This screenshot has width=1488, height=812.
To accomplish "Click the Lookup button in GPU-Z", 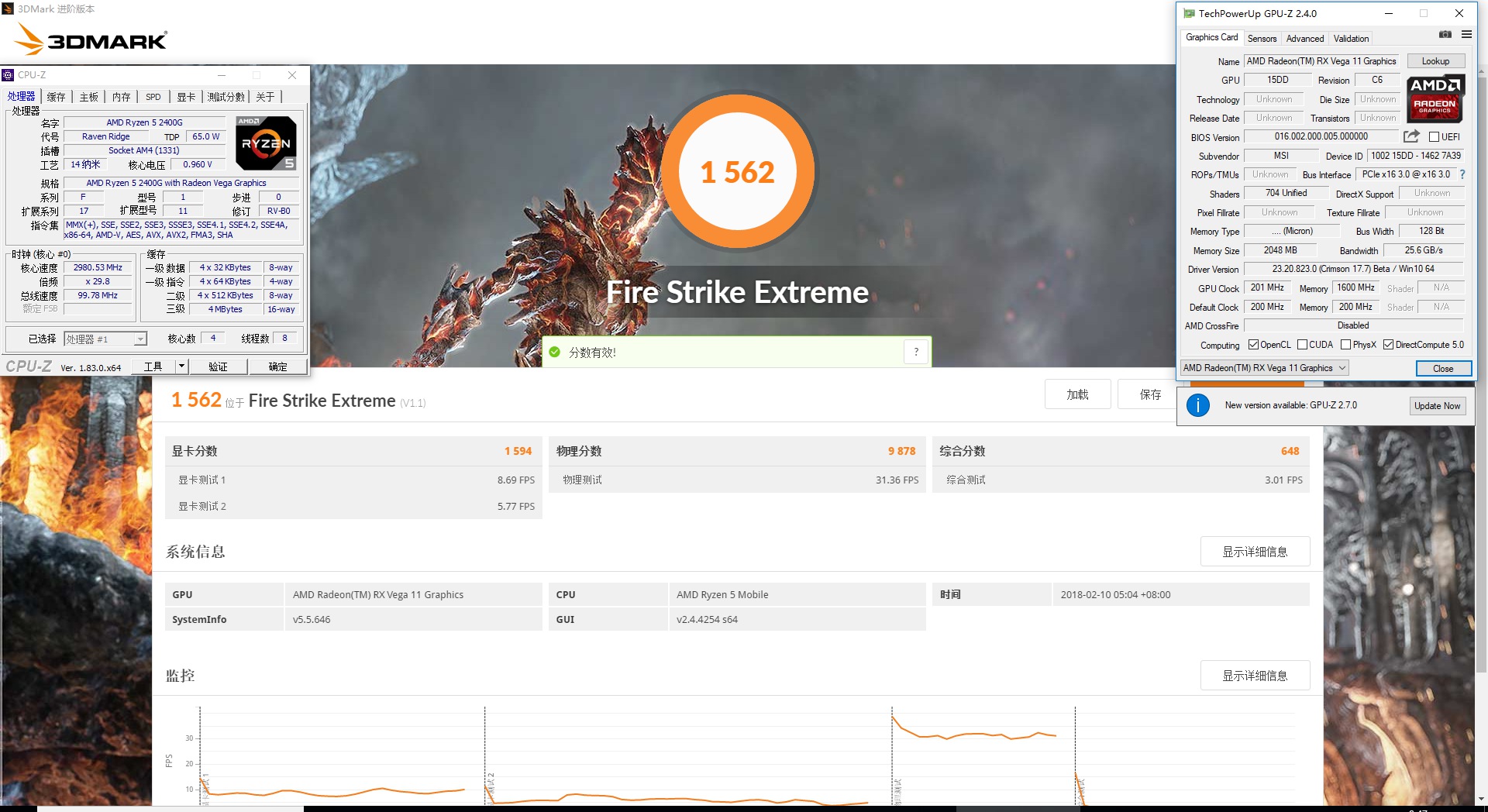I will click(x=1435, y=61).
